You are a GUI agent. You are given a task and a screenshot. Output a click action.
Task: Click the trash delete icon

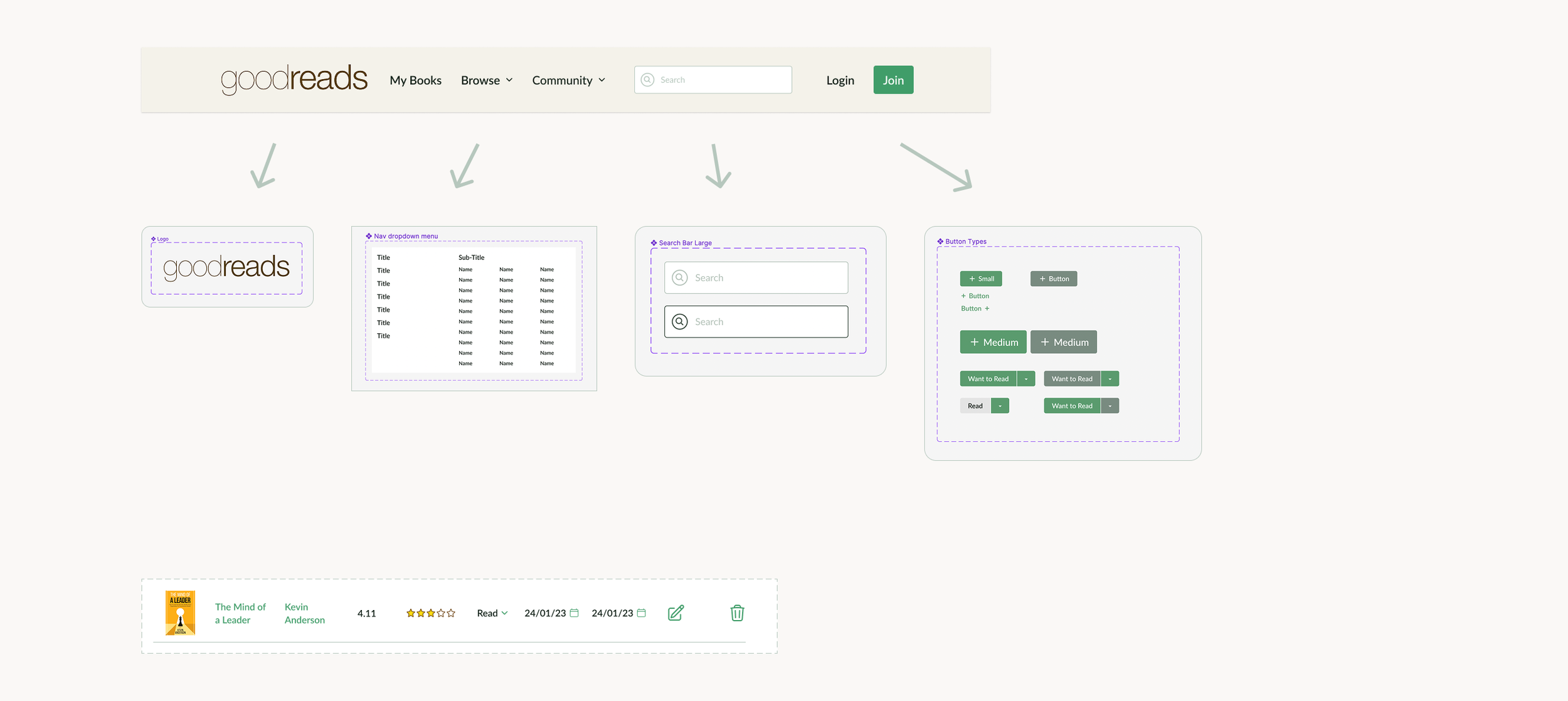[737, 613]
